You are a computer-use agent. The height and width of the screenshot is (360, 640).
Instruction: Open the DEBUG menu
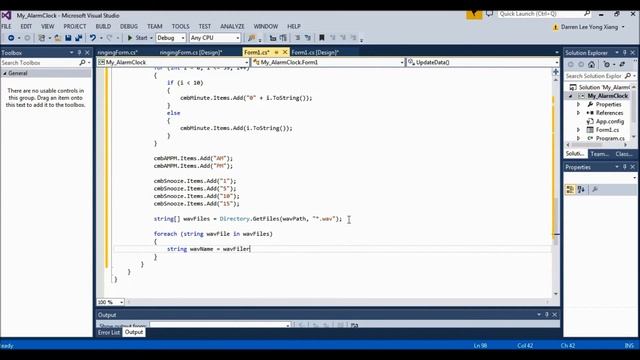tap(129, 26)
